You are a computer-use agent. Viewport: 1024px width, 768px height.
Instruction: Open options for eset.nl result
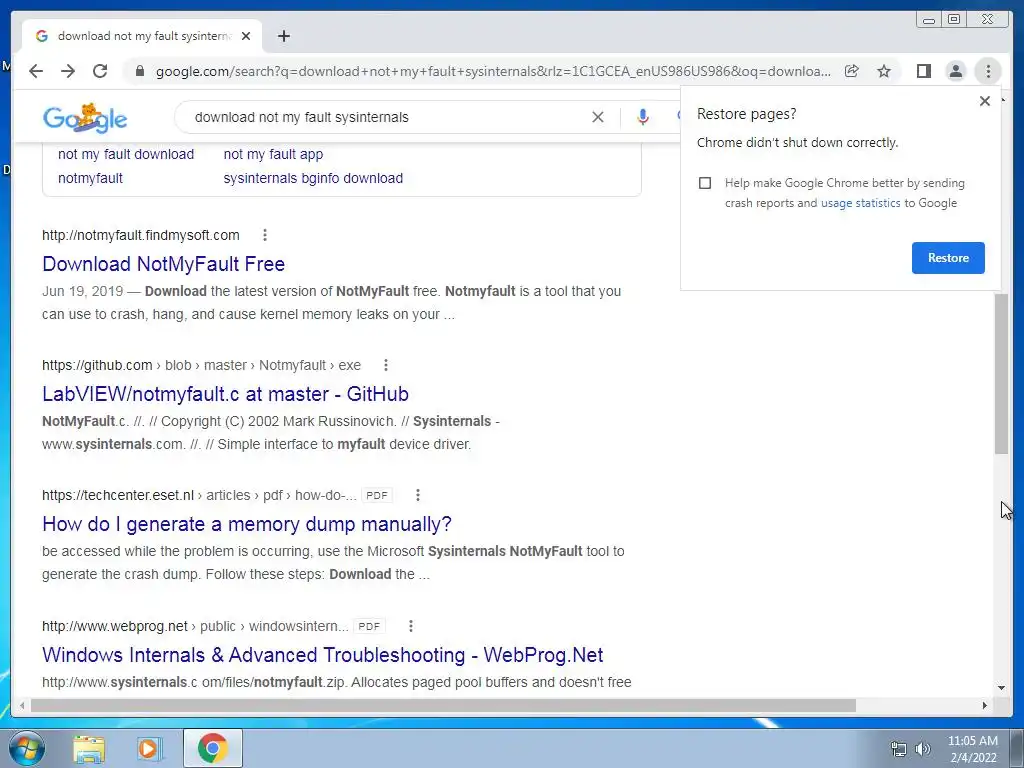[x=418, y=496]
